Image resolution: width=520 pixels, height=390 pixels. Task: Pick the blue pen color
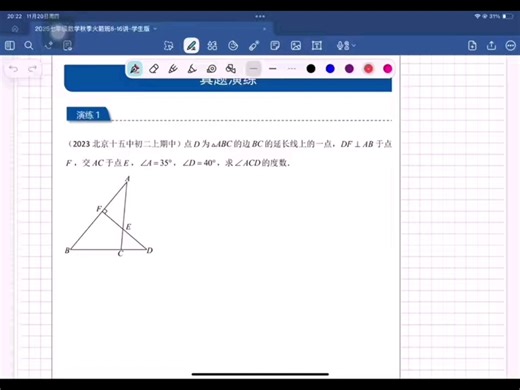coord(330,69)
